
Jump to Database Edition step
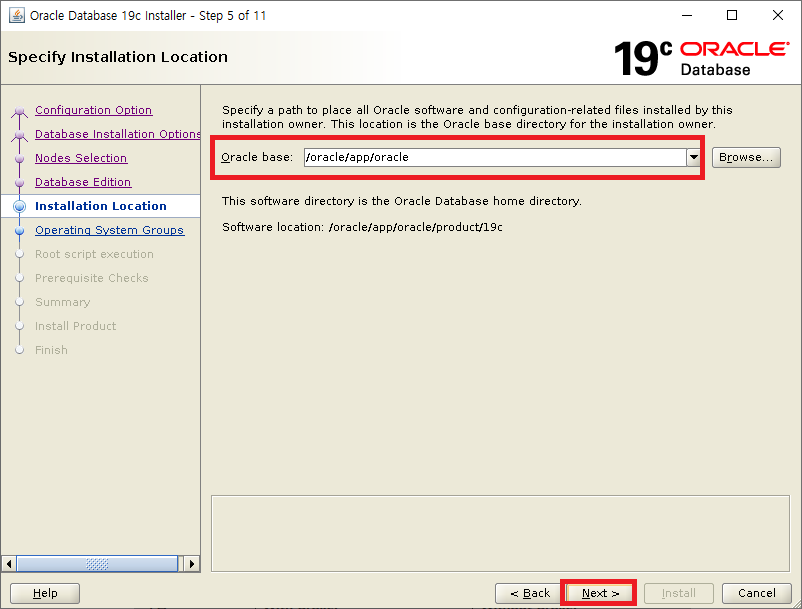(x=83, y=182)
